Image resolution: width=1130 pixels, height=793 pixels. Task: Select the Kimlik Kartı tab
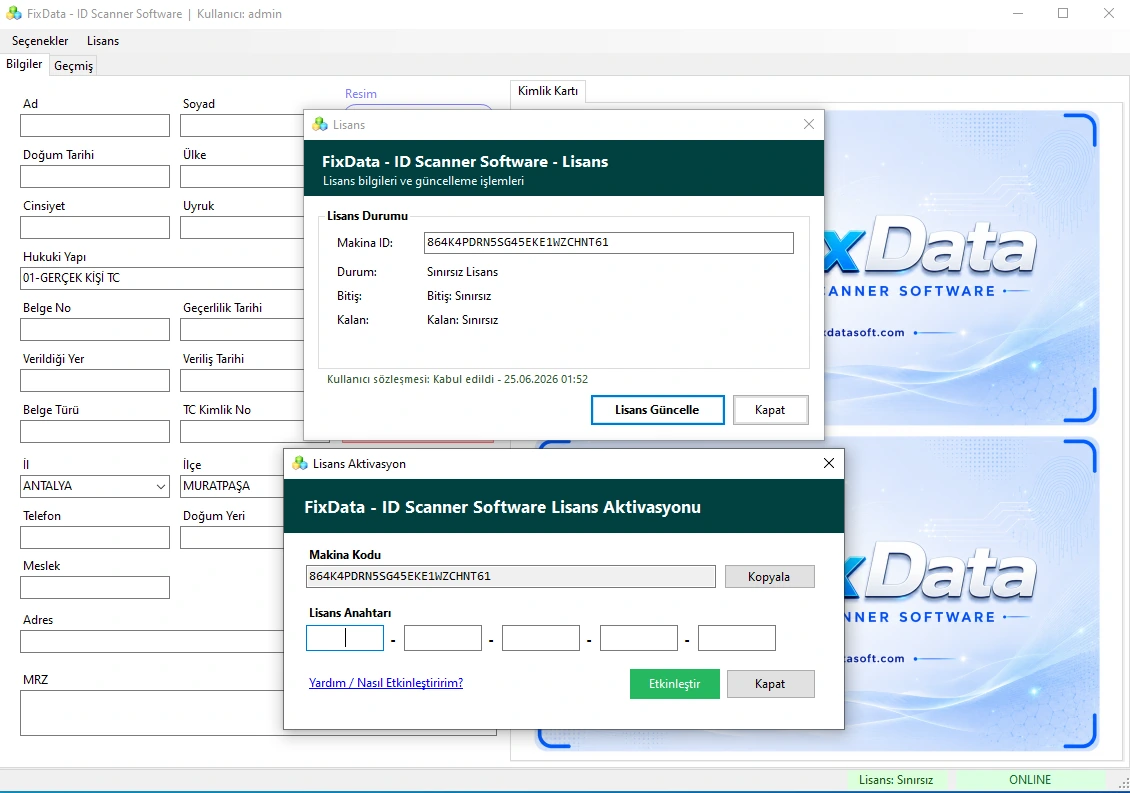coord(548,91)
